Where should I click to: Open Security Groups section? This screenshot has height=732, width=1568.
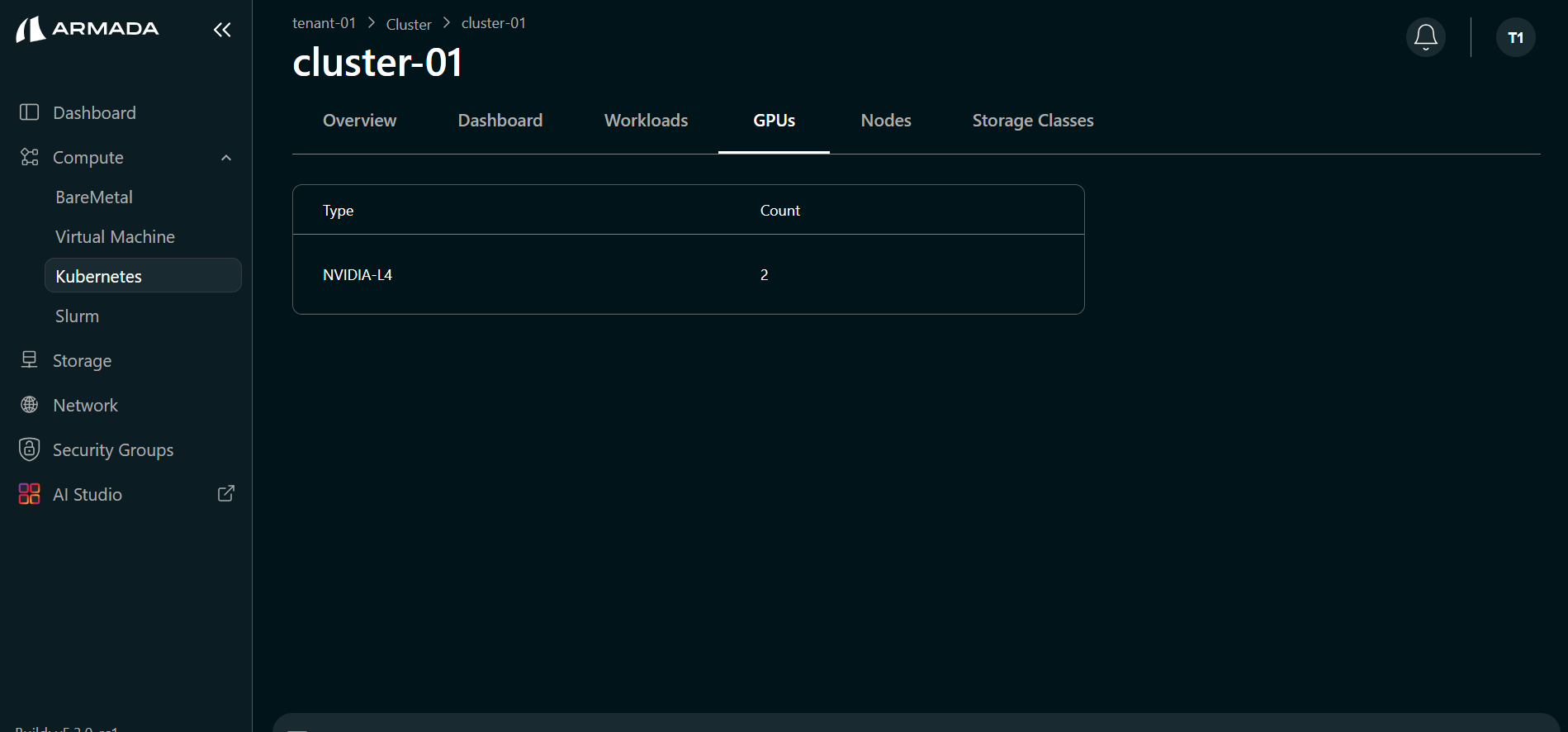[x=113, y=449]
